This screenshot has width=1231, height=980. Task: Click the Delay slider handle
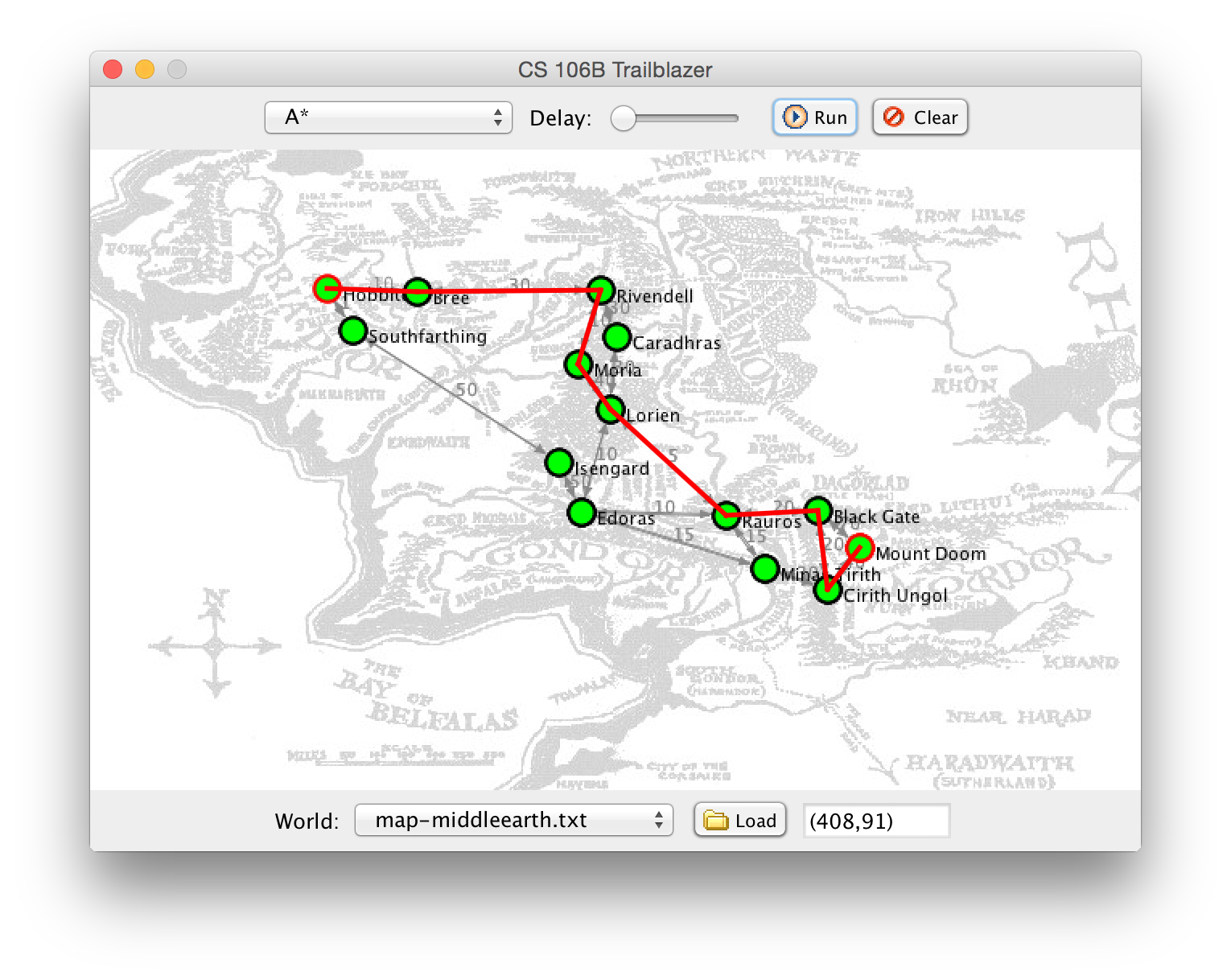coord(624,118)
